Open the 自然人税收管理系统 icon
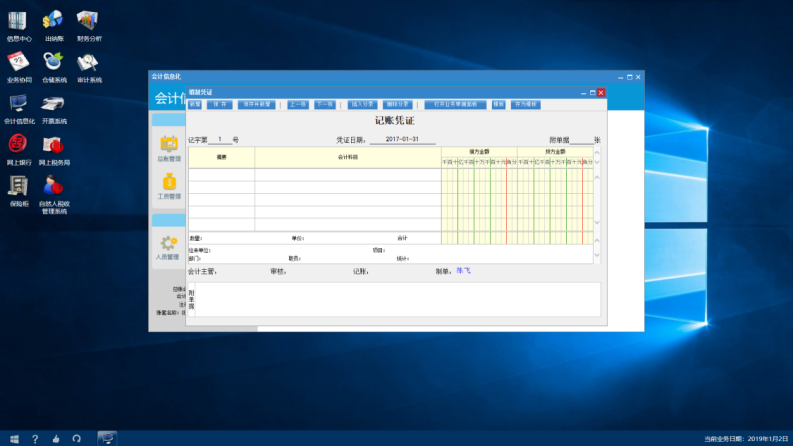 coord(54,195)
